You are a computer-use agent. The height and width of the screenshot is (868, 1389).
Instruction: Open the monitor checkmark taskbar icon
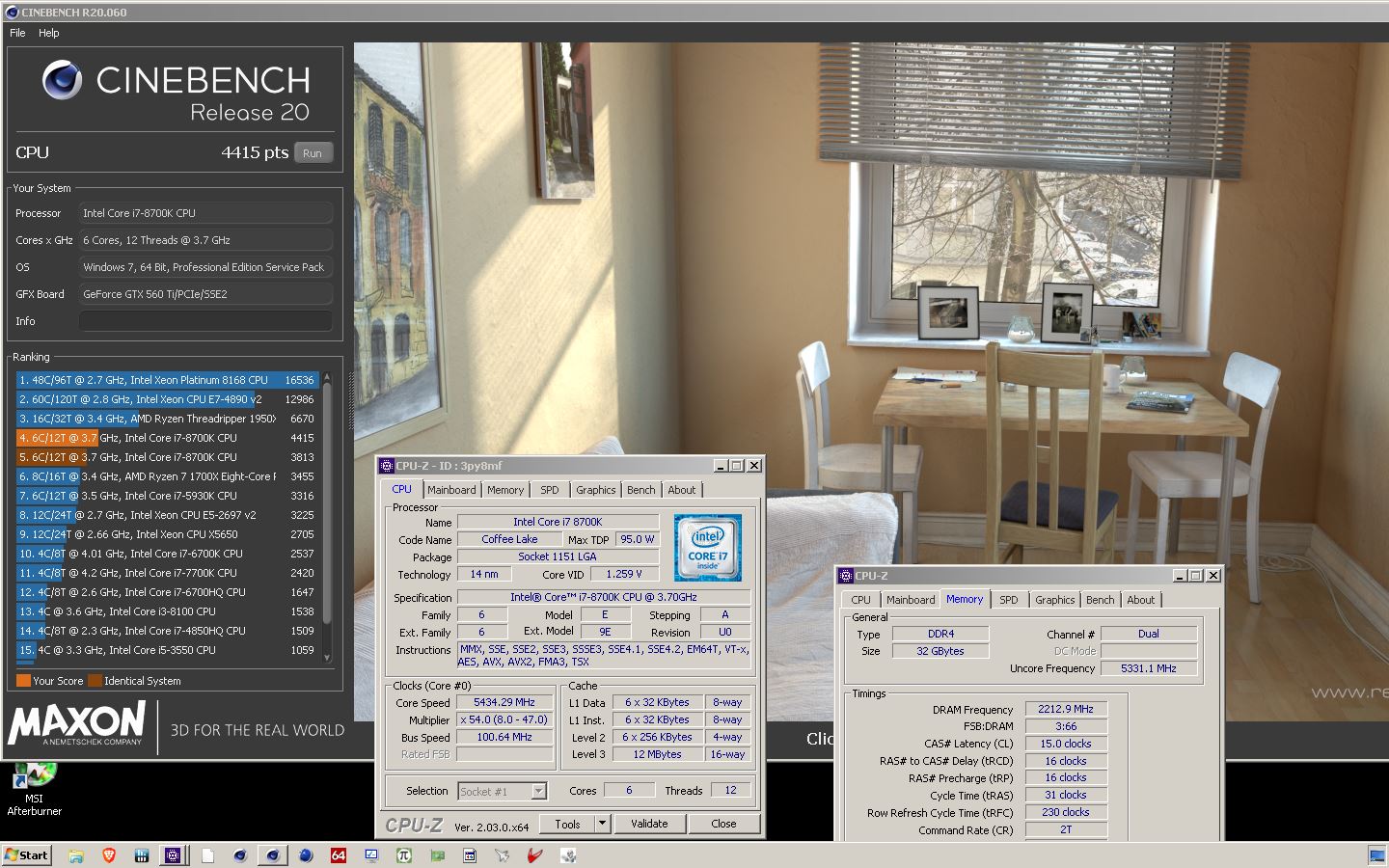371,855
